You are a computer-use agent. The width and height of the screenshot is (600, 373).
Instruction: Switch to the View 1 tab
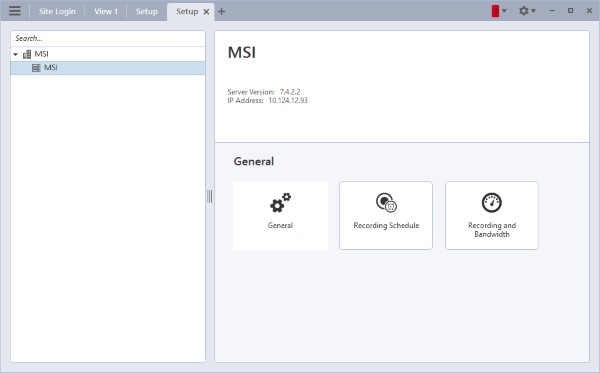click(x=106, y=11)
